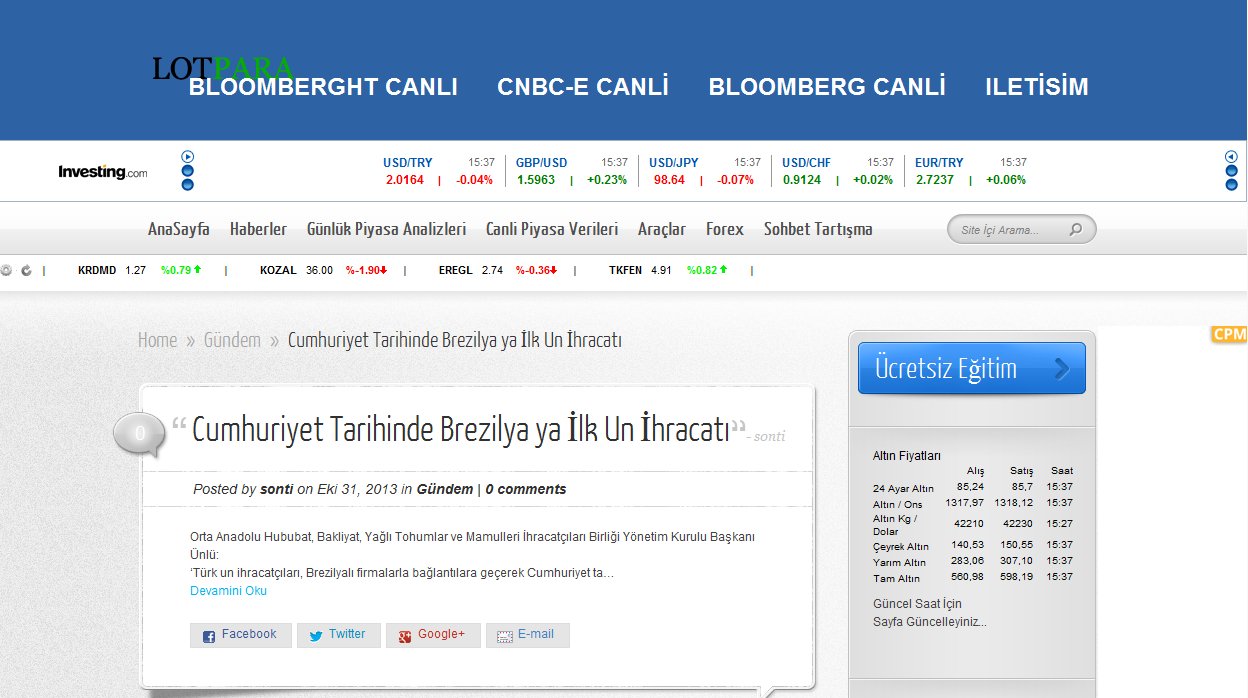Open the comment count bubble showing 0
1248x698 pixels.
point(140,433)
